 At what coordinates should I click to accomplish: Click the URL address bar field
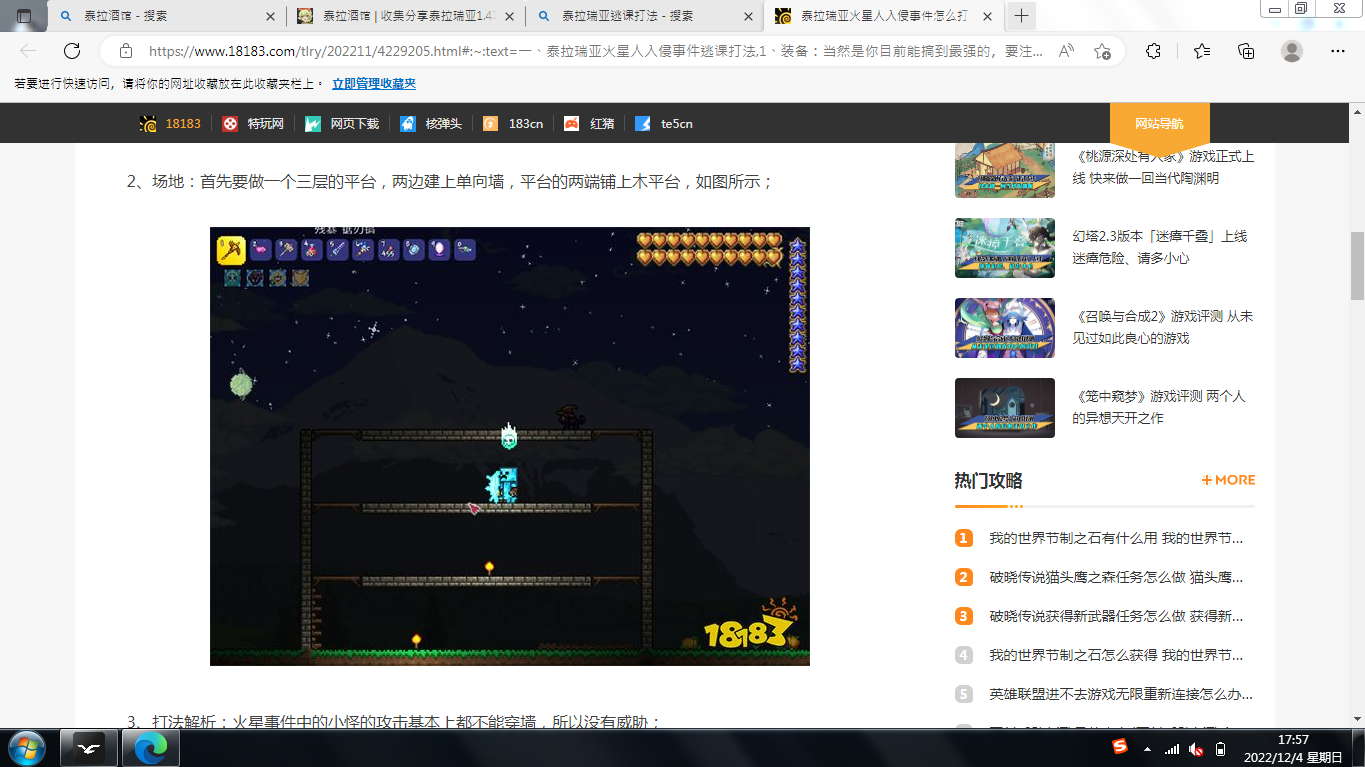(x=590, y=51)
